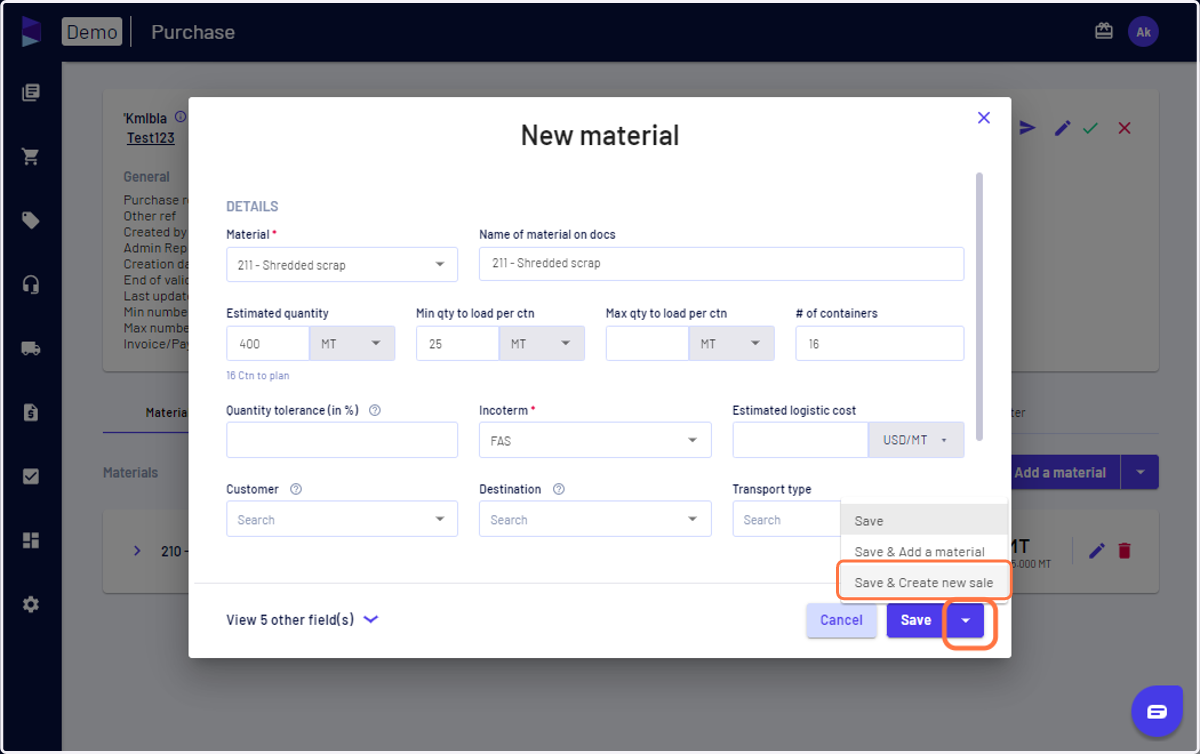Screen dimensions: 1200x754
Task: Open the settings gear sidebar icon
Action: pyautogui.click(x=31, y=605)
